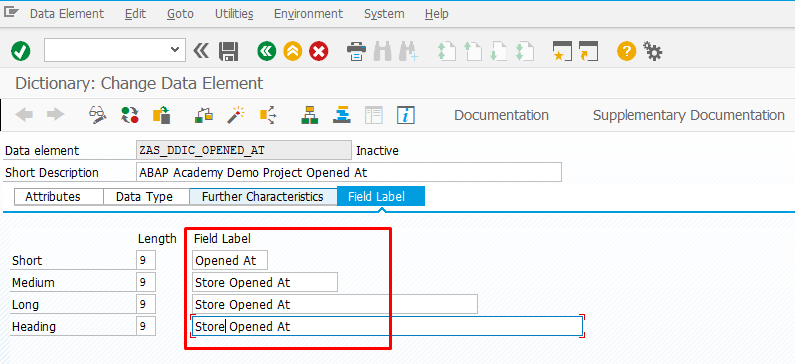
Task: Display object list hierarchy icon
Action: pos(309,115)
